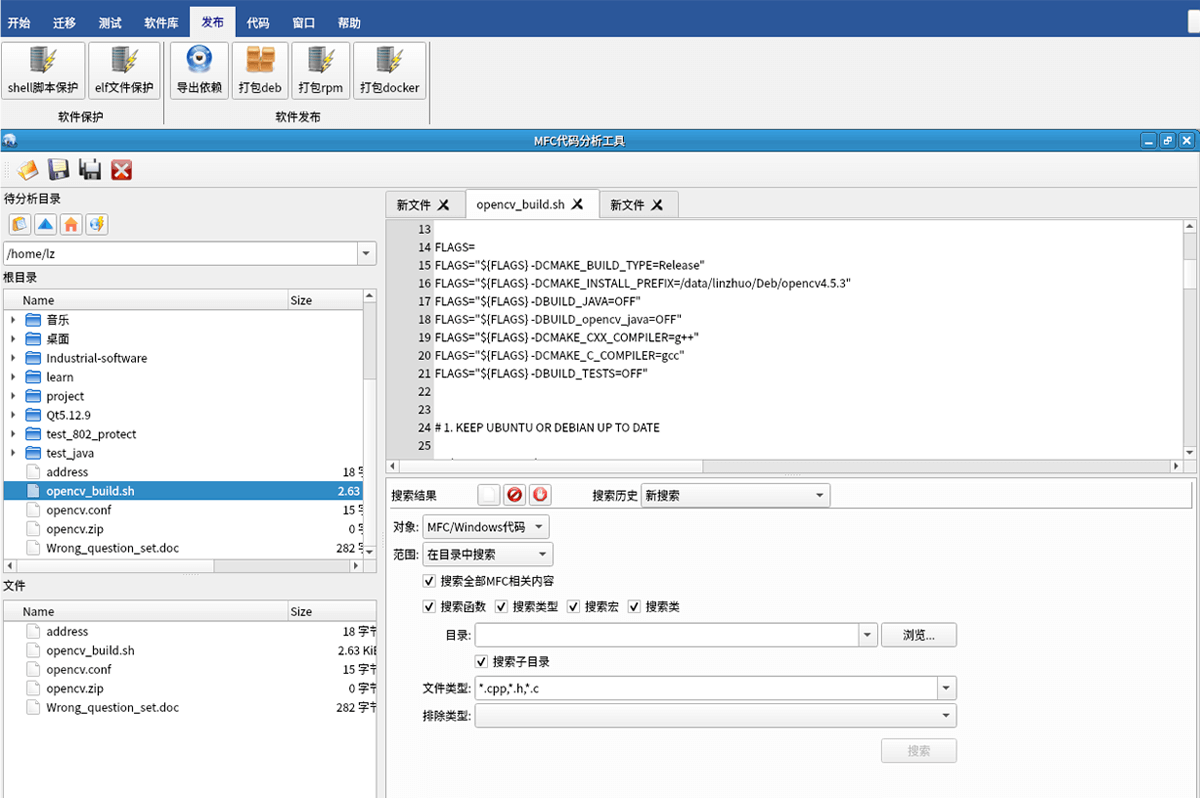Open the 软件库 ribbon tab
Screen dimensions: 1200x798
(x=160, y=23)
